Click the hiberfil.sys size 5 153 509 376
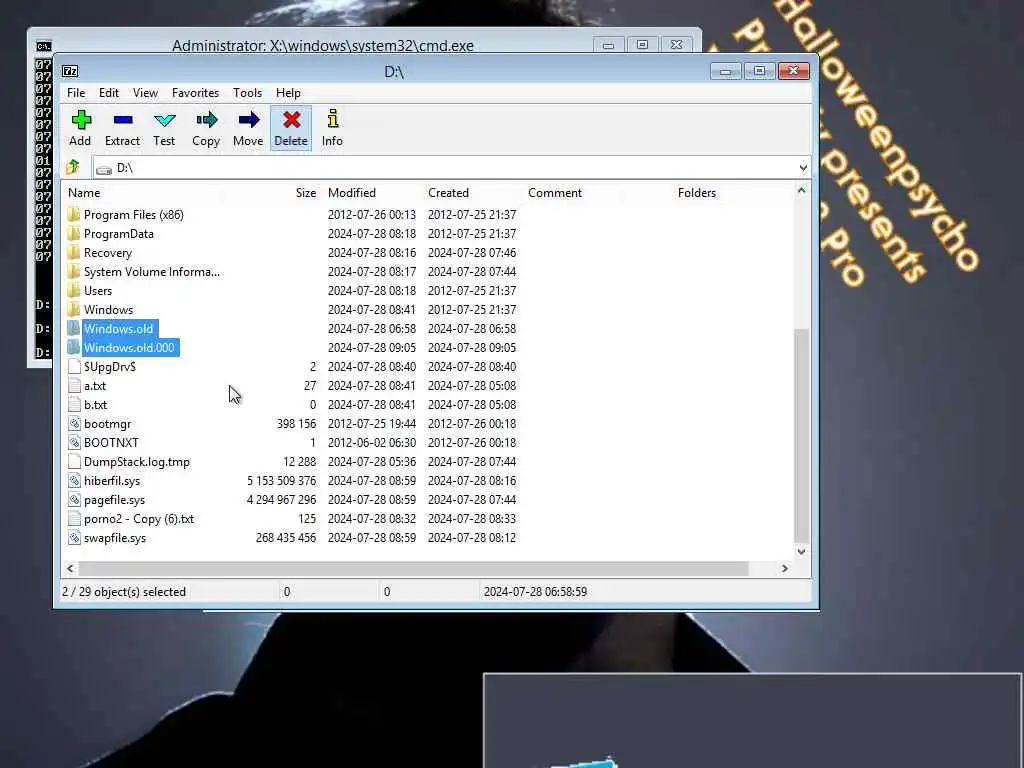Image resolution: width=1024 pixels, height=768 pixels. pyautogui.click(x=281, y=481)
